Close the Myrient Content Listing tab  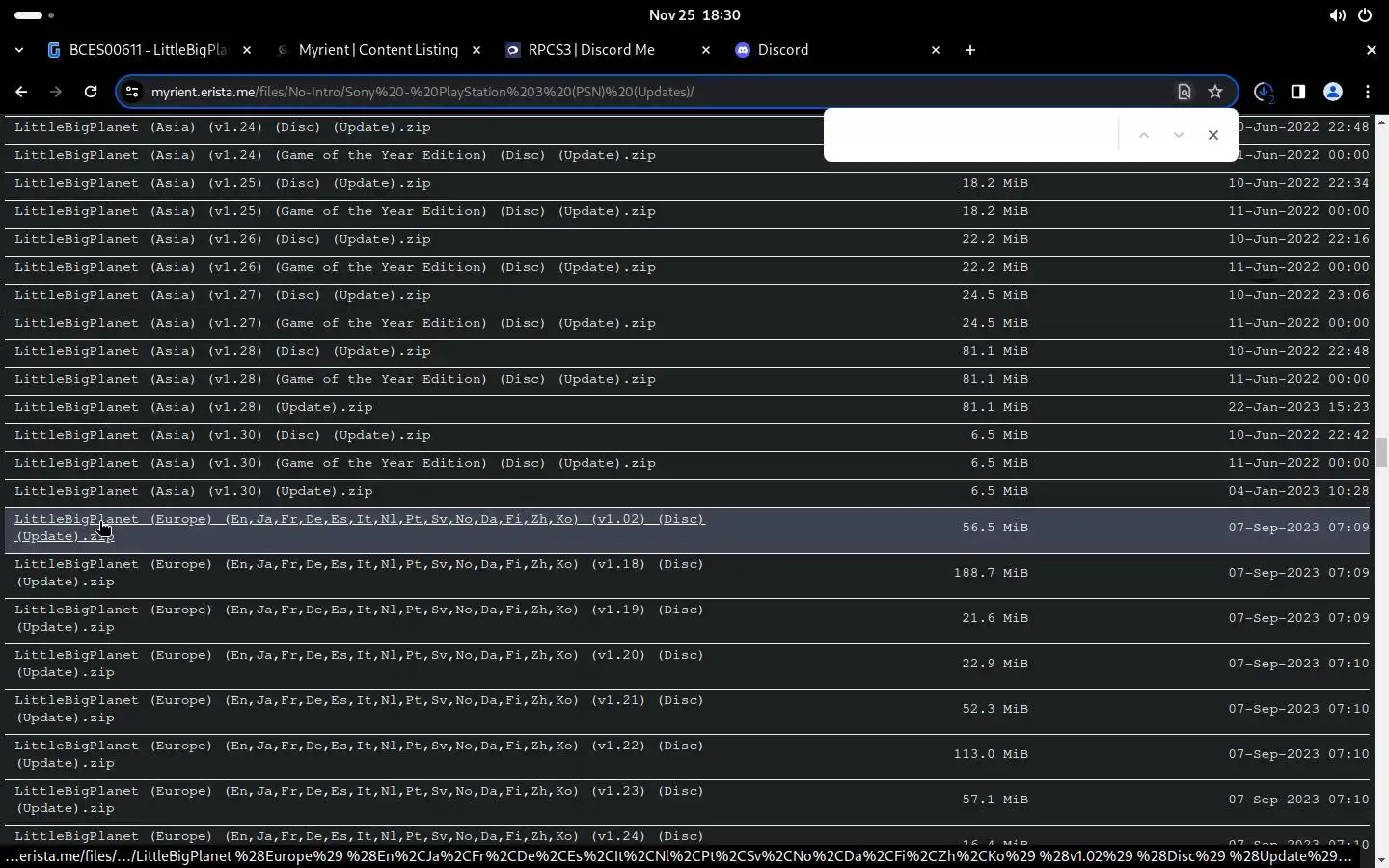coord(477,50)
